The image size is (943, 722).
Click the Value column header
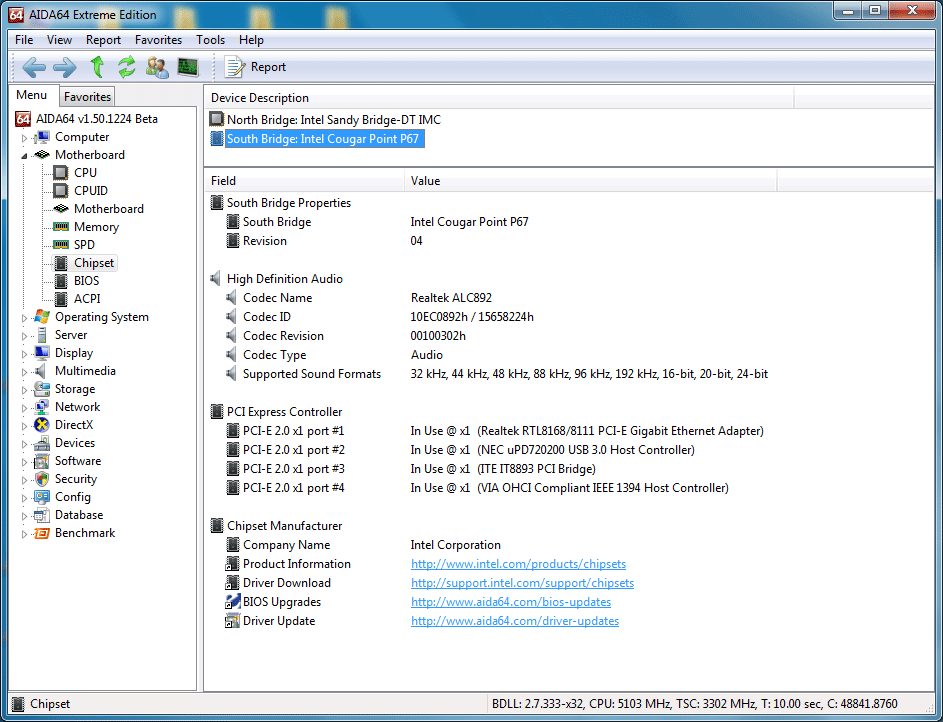[x=591, y=181]
